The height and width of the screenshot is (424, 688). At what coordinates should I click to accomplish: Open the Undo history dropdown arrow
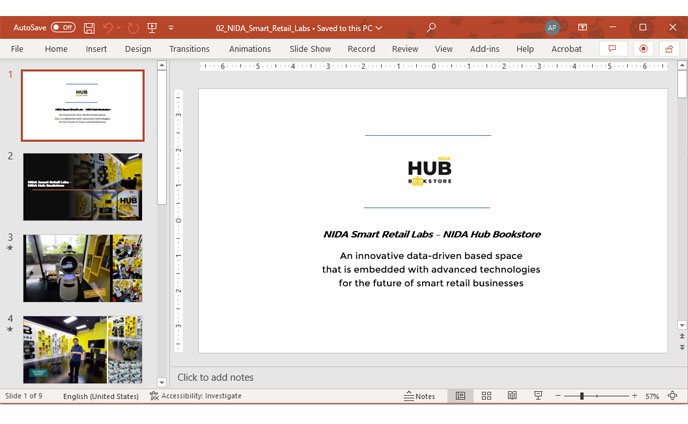(118, 28)
